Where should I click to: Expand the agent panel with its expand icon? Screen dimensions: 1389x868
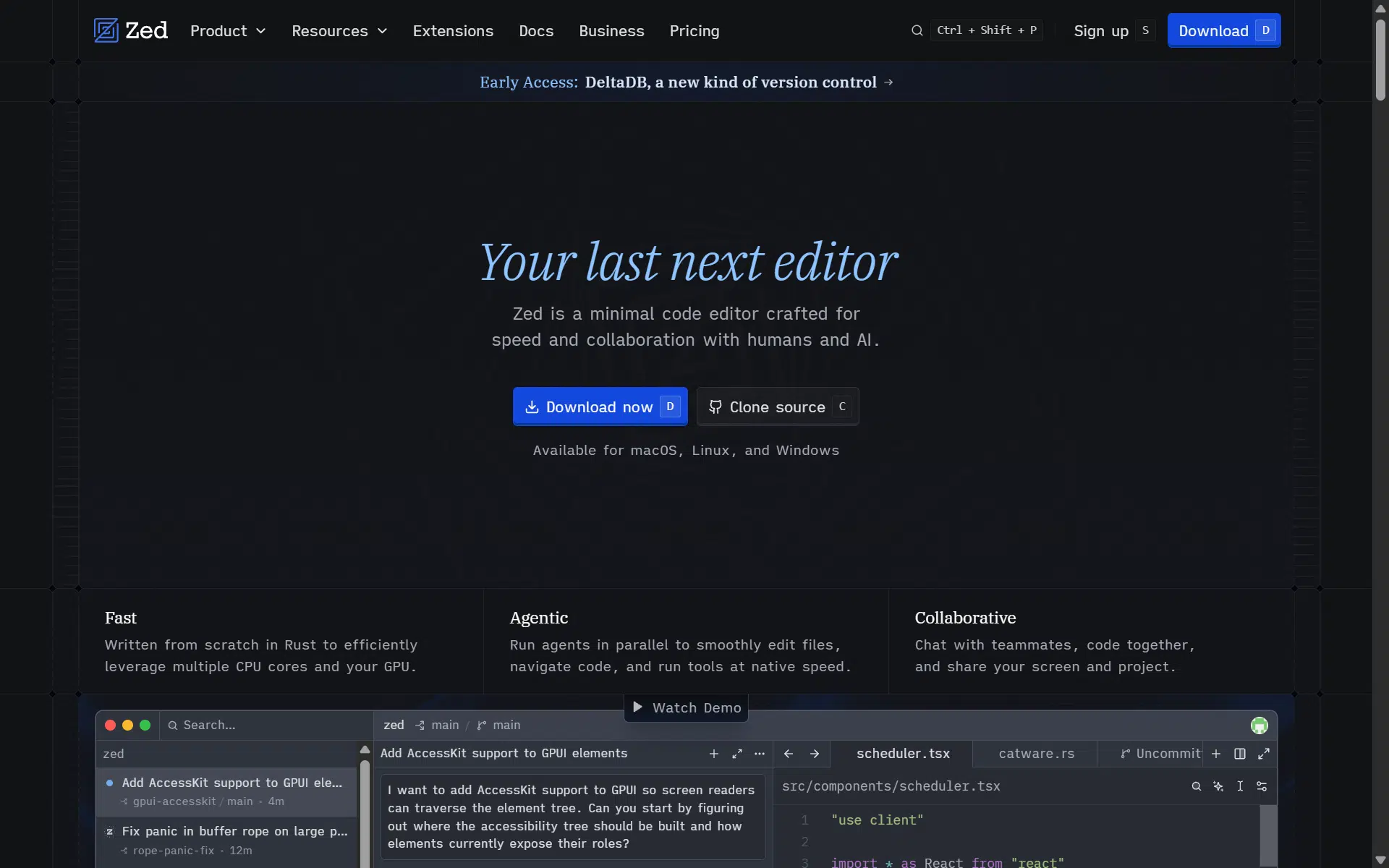[x=737, y=754]
